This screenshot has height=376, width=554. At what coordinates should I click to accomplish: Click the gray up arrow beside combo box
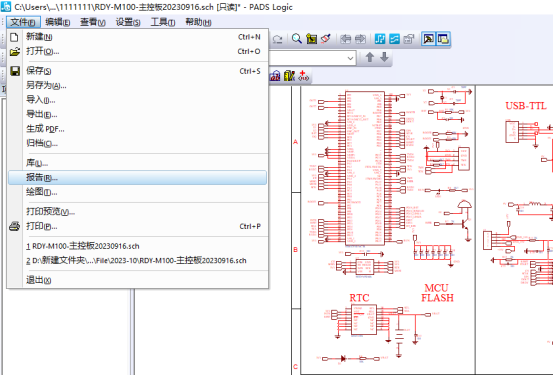(x=370, y=57)
